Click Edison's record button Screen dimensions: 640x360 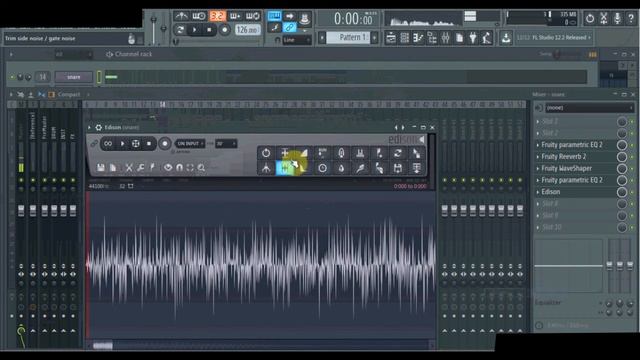[165, 144]
